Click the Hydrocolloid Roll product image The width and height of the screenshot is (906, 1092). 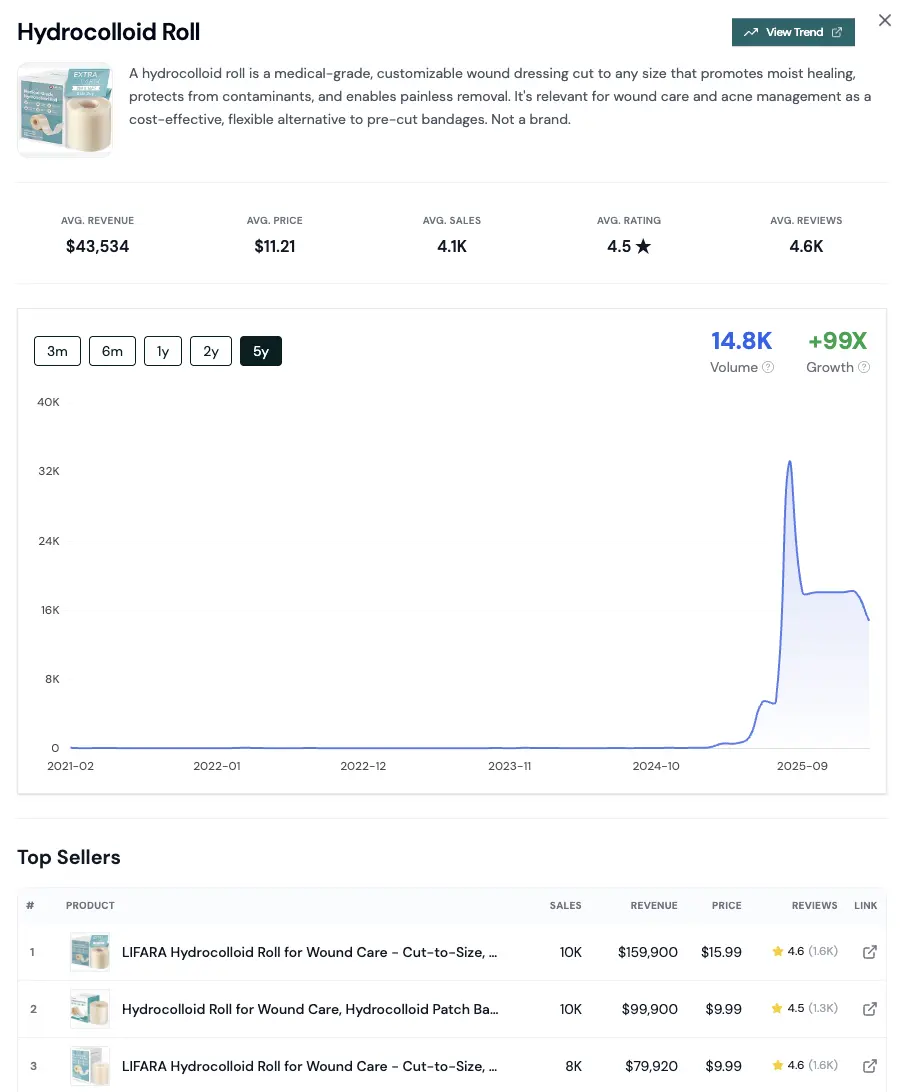pos(65,110)
